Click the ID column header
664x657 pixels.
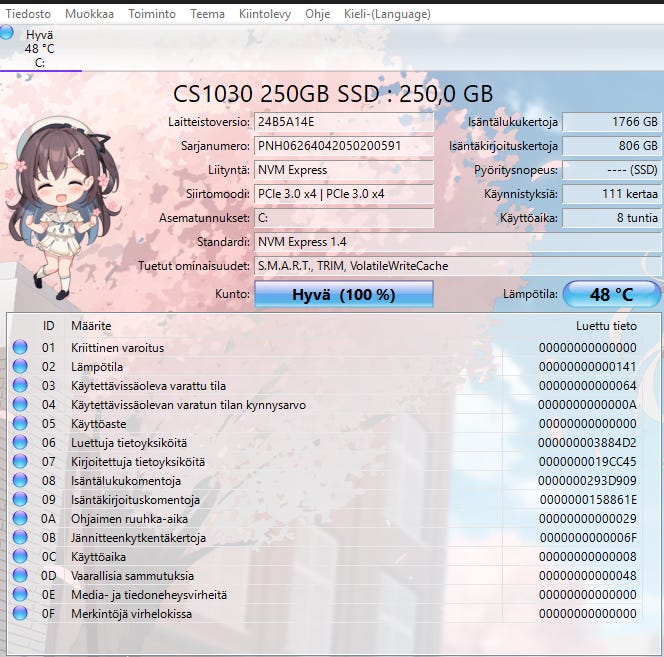coord(49,326)
